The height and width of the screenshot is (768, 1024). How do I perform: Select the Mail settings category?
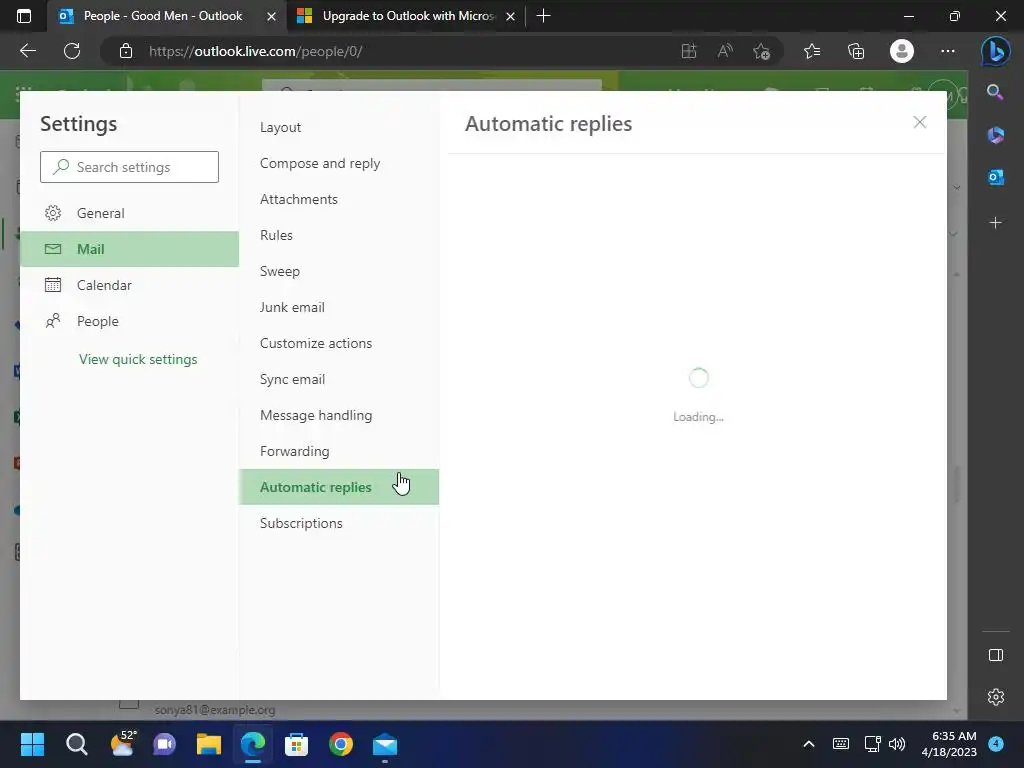129,249
